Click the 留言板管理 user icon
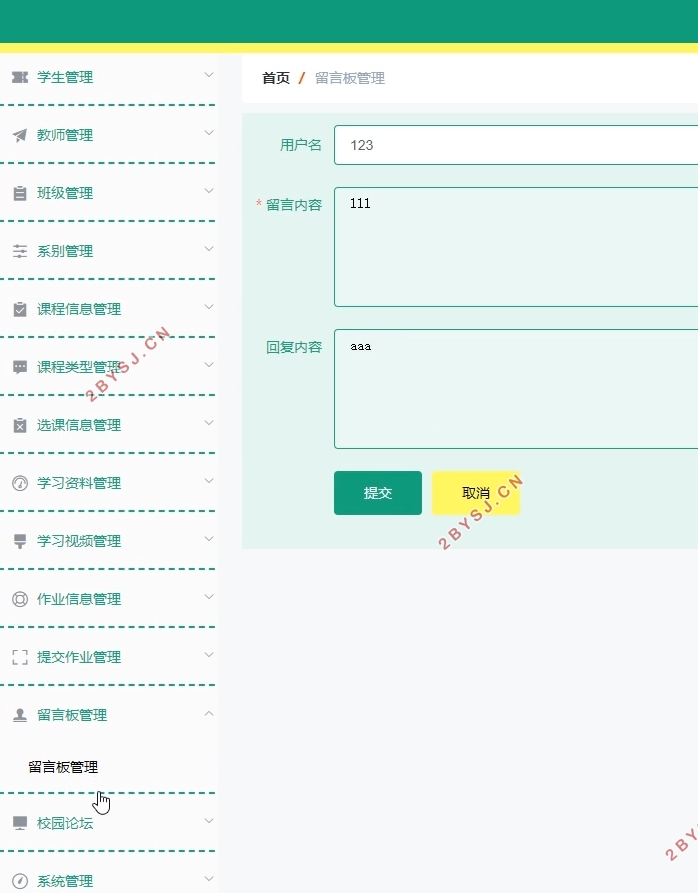698x893 pixels. point(20,715)
